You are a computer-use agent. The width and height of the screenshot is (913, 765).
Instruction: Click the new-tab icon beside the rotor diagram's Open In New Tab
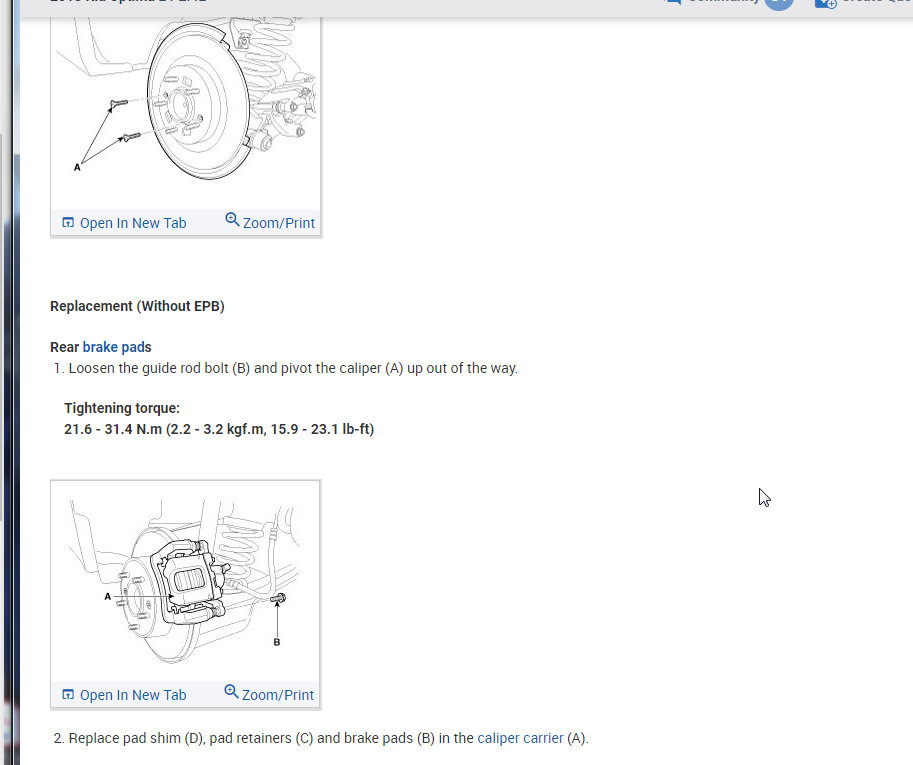(68, 222)
